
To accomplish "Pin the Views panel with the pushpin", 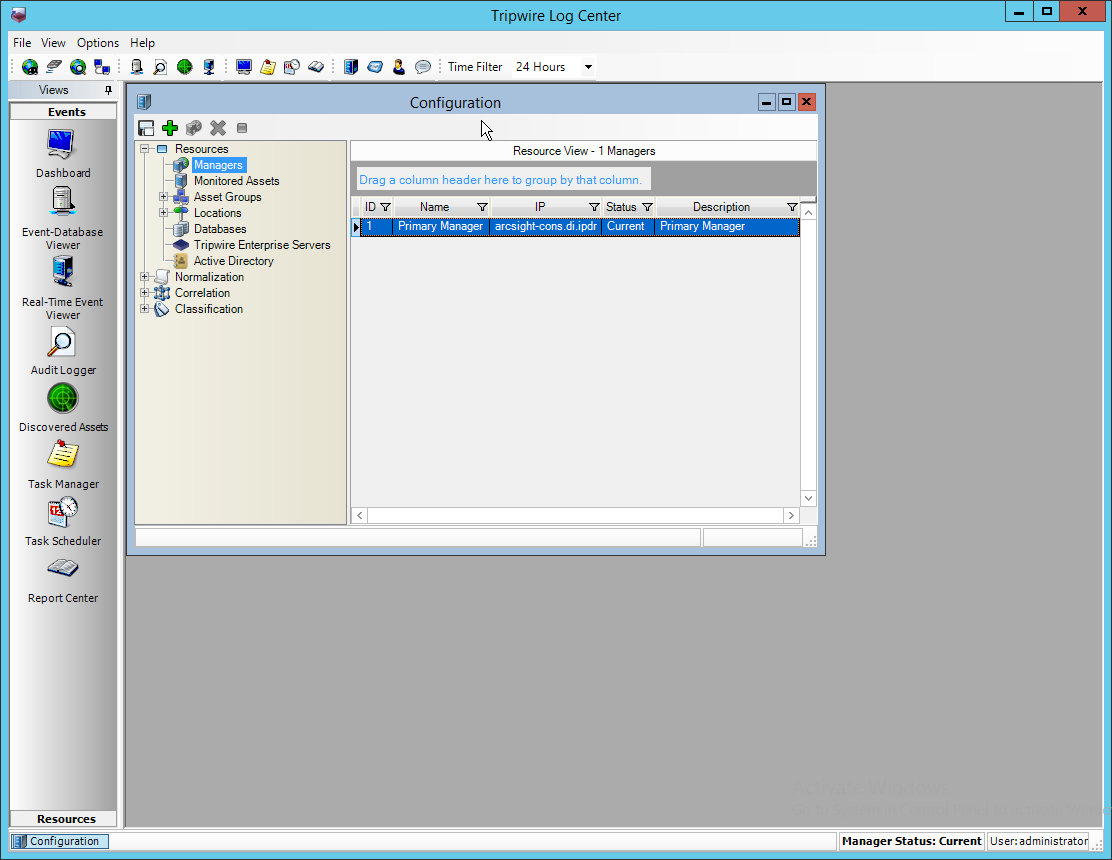I will 108,90.
